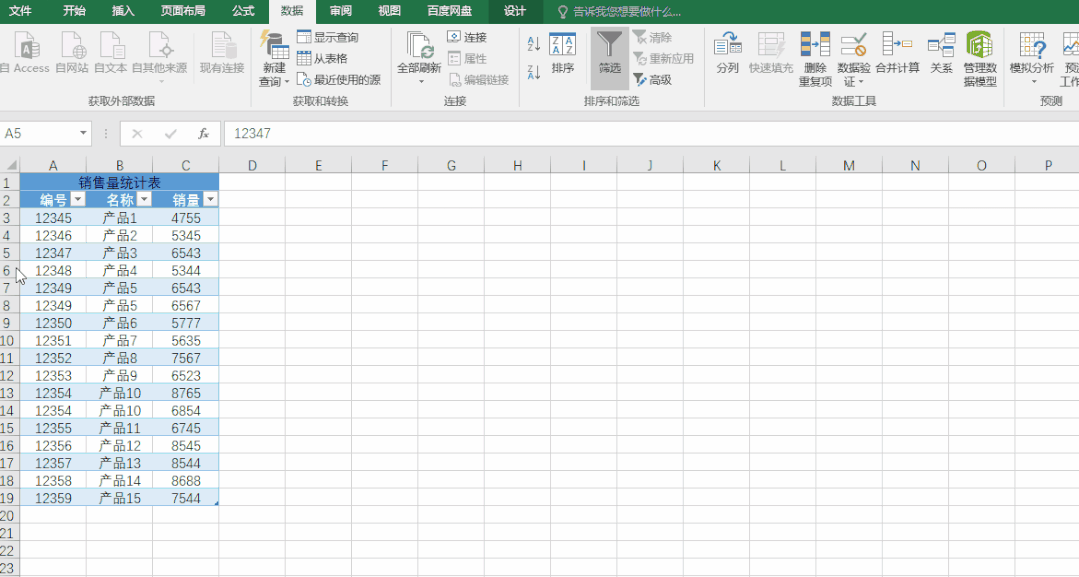Select column D header
Screen dimensions: 1079x577
[x=252, y=165]
